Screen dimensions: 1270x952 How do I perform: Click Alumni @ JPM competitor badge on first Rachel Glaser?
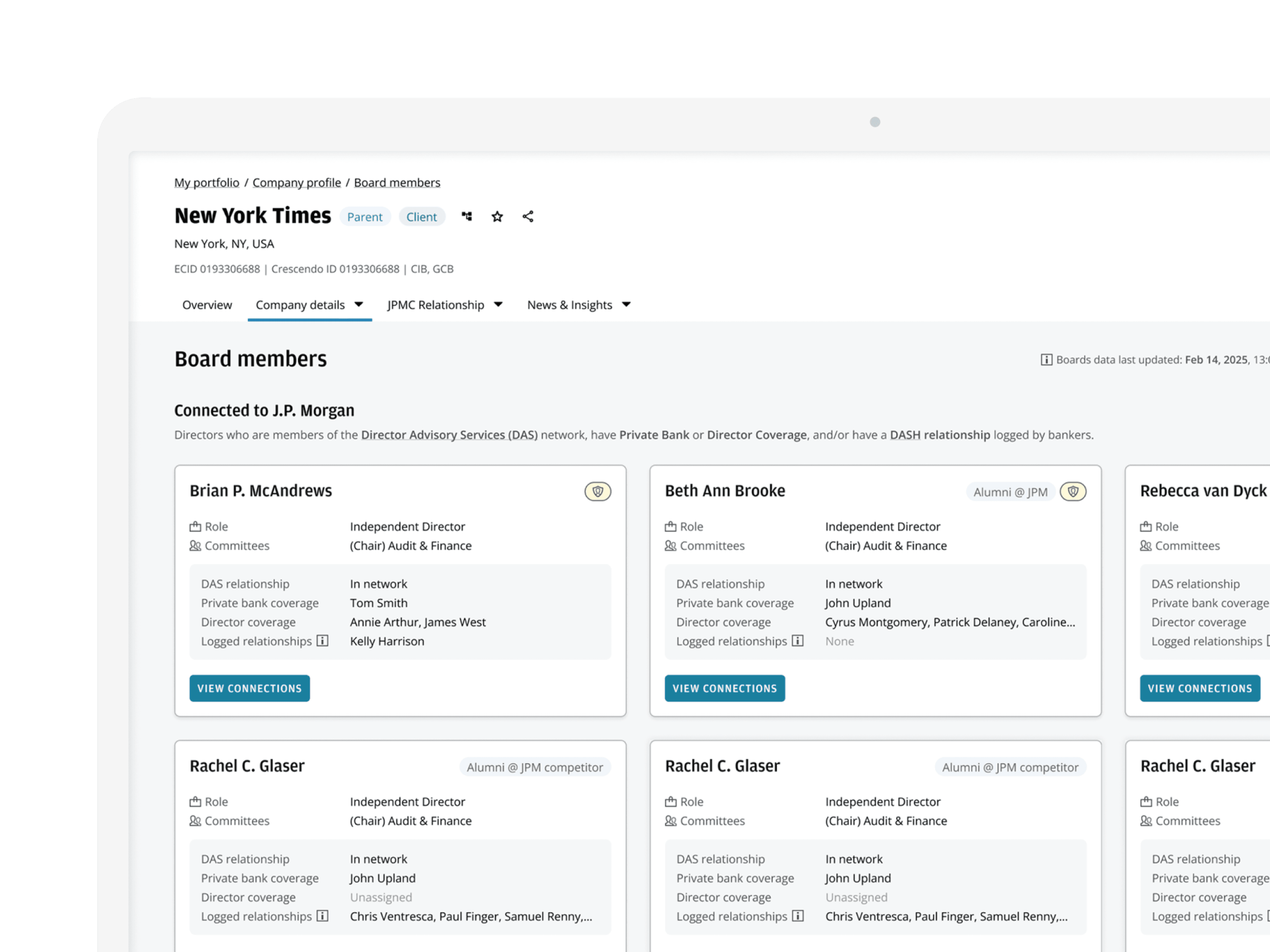(x=535, y=767)
